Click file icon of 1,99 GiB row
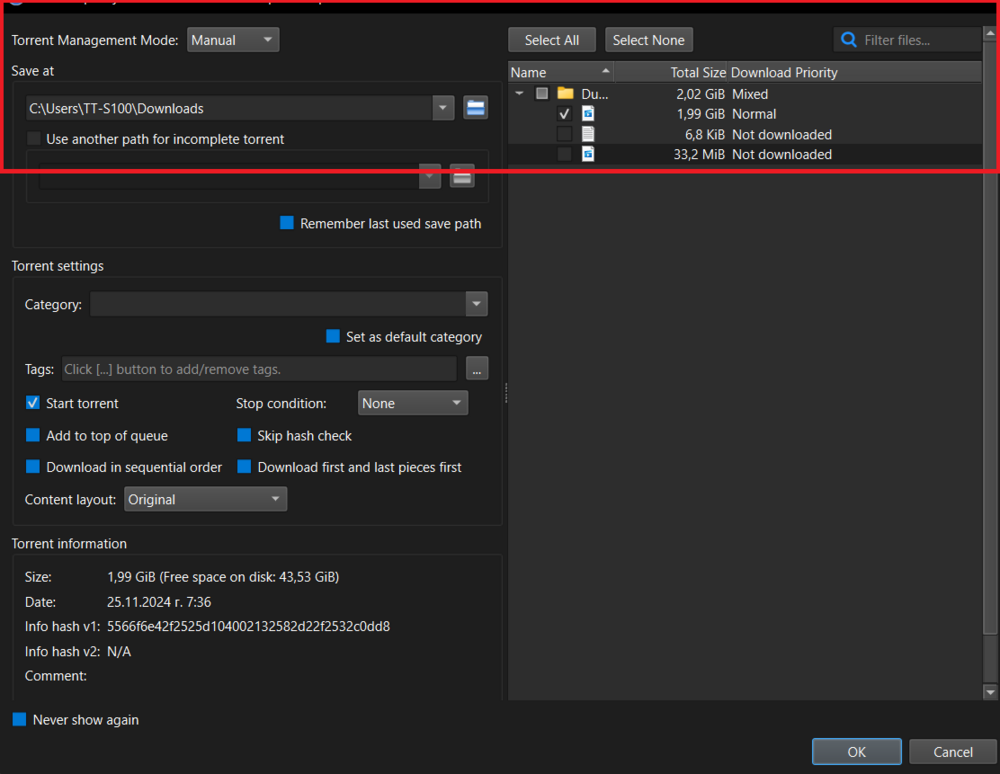The image size is (1000, 774). [x=587, y=114]
